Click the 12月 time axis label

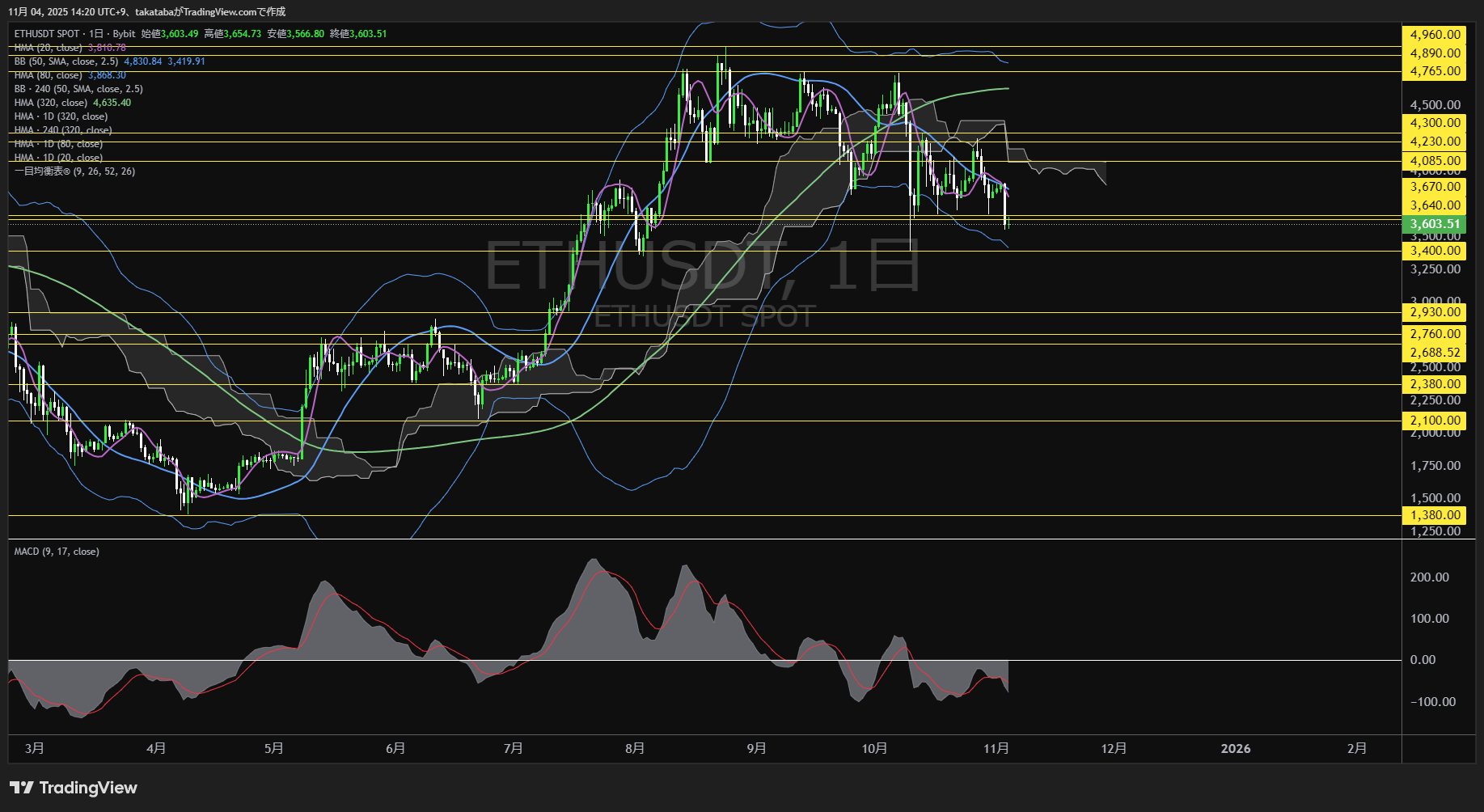coord(1114,749)
